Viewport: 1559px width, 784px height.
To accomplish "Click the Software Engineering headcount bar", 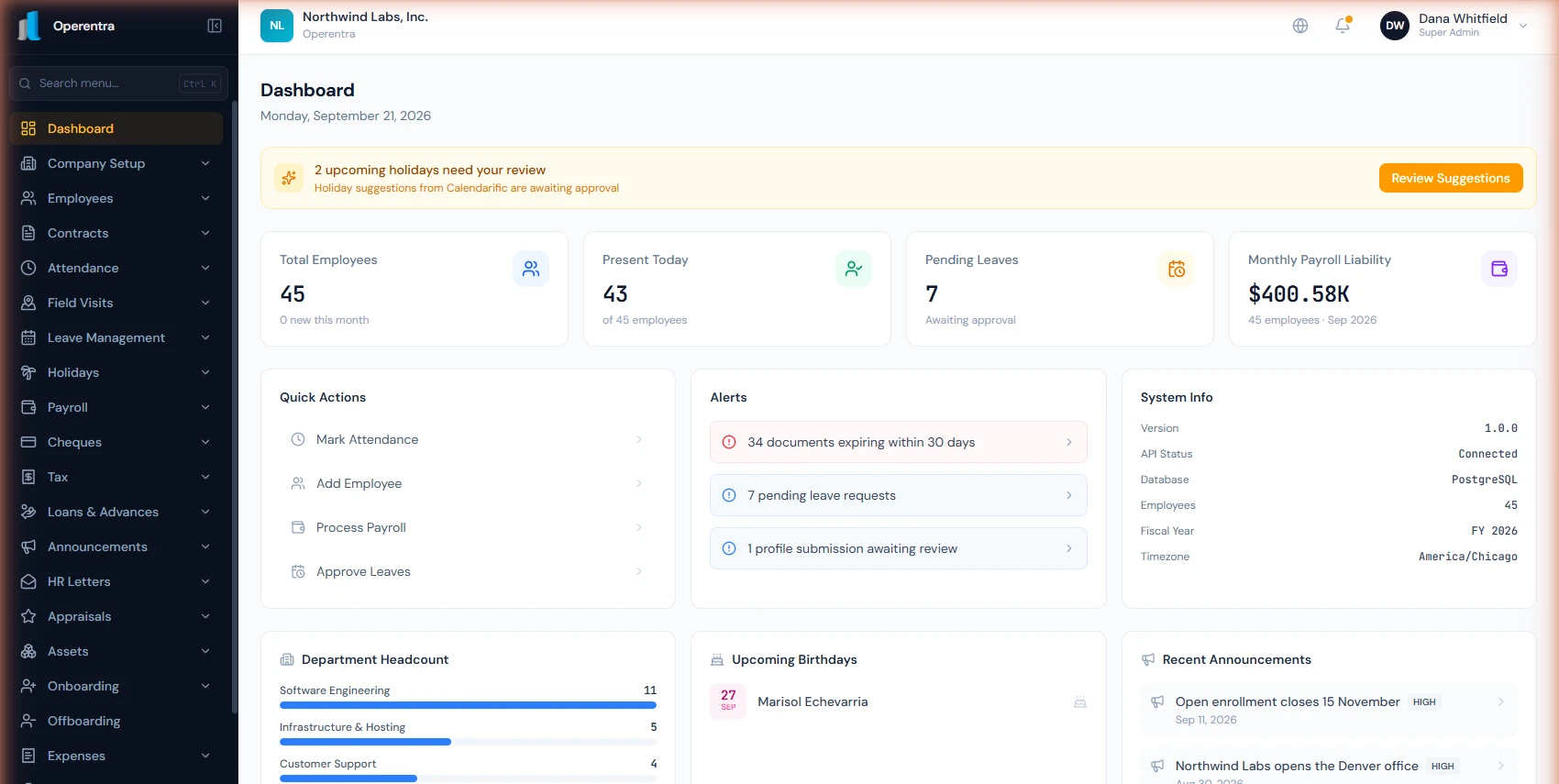I will pyautogui.click(x=468, y=705).
